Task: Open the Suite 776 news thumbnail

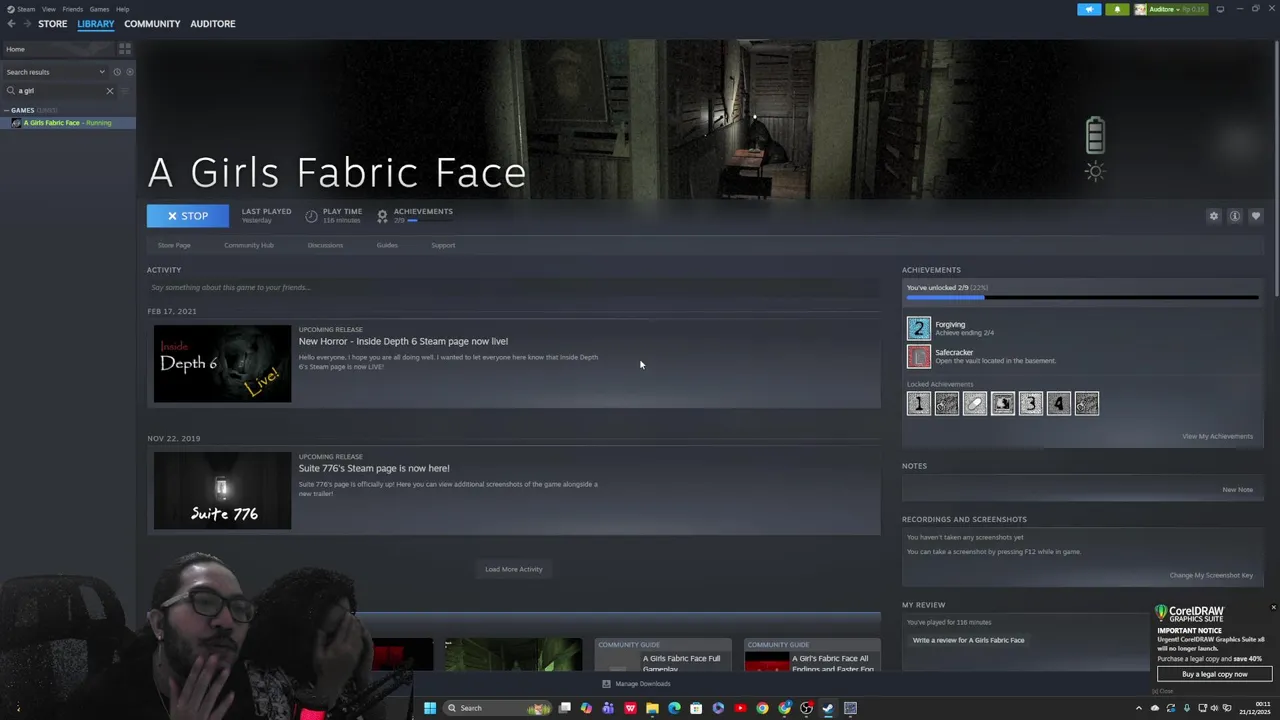Action: point(222,491)
